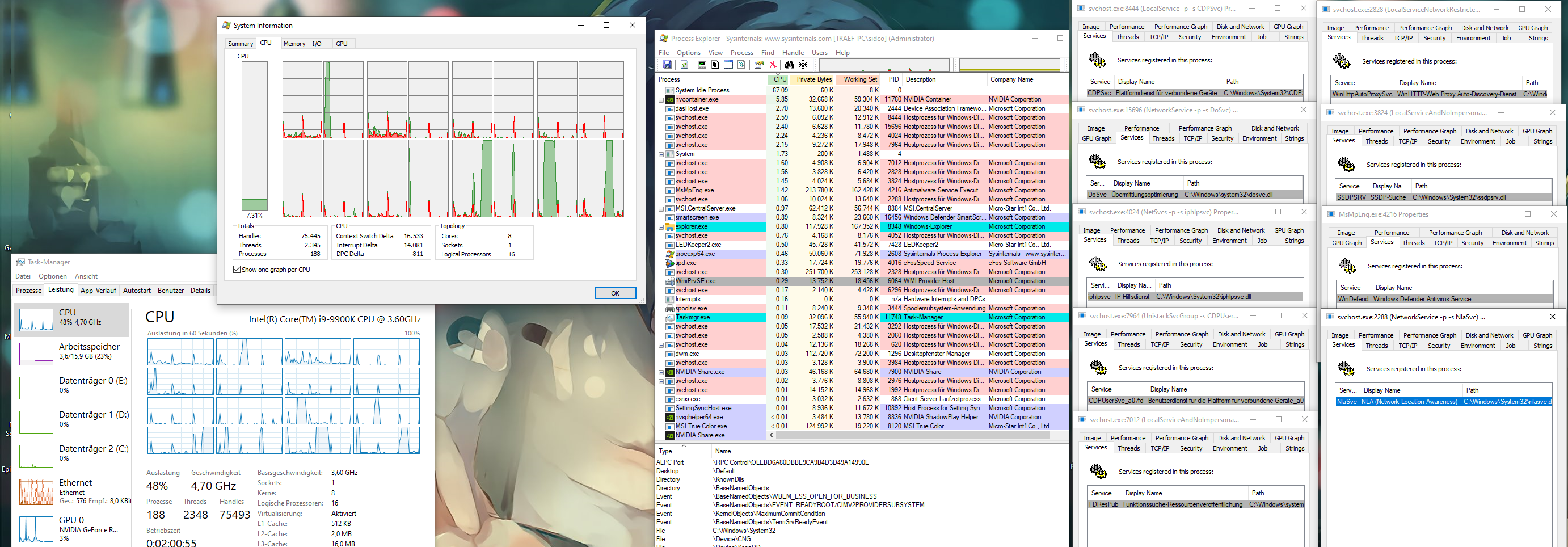Screen dimensions: 1568x547
Task: Collapse explorer.exe tree node
Action: click(661, 226)
